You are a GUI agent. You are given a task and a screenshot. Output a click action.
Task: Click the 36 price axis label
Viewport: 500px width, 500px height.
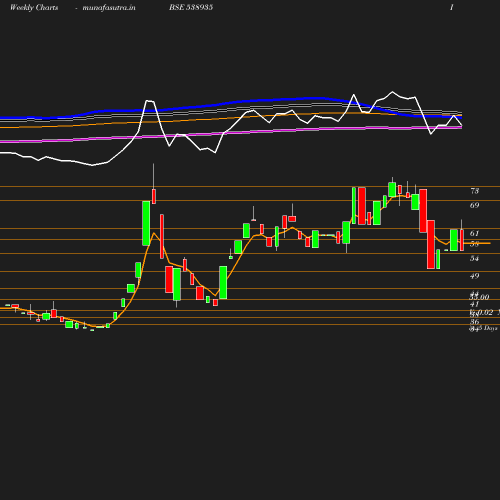474,322
